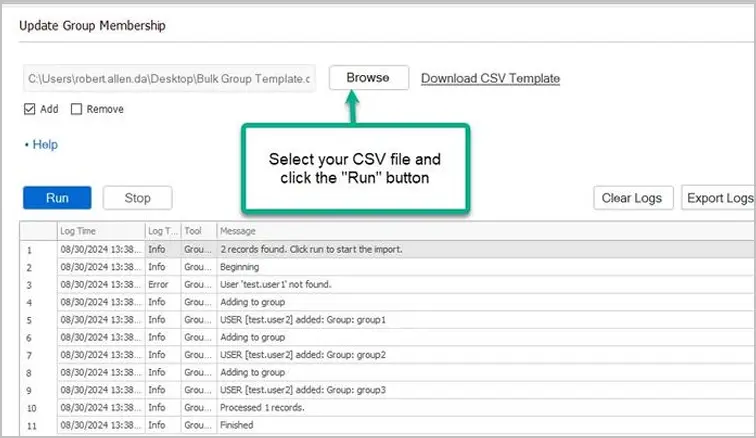Click the blue Run button

tap(57, 198)
